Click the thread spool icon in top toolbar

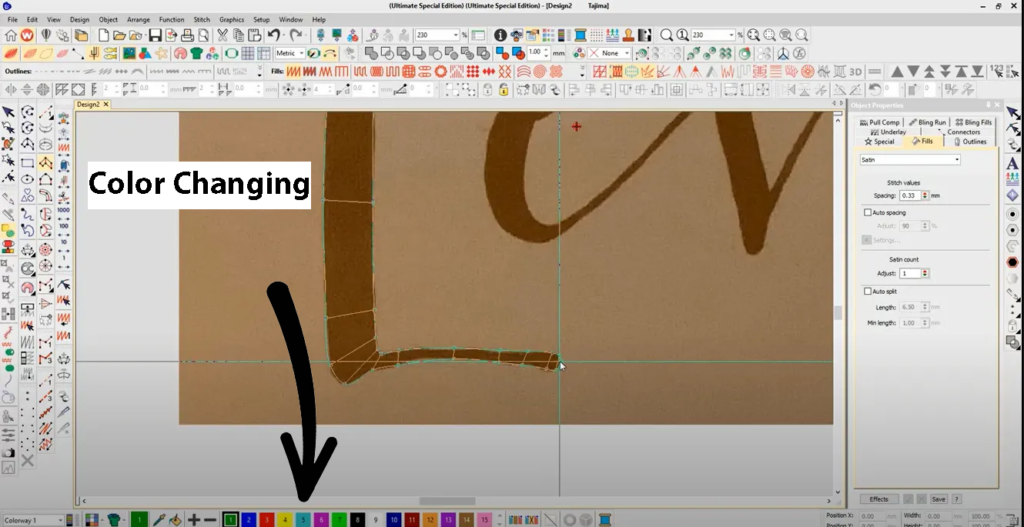580,35
